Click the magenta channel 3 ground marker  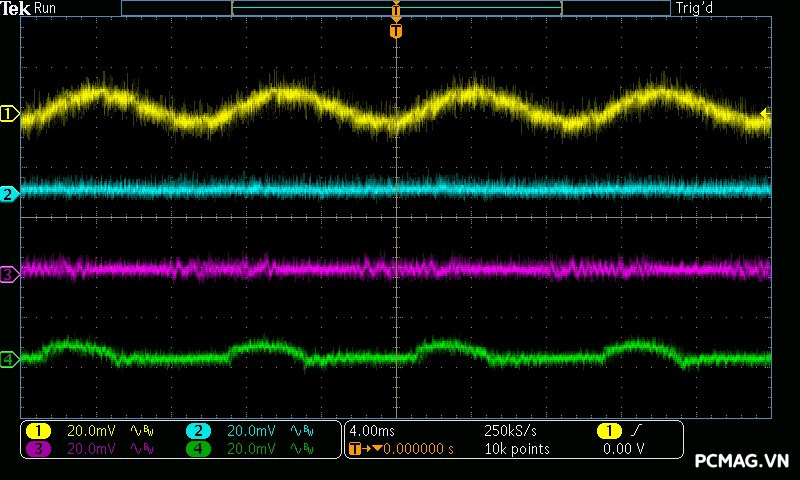[x=9, y=273]
